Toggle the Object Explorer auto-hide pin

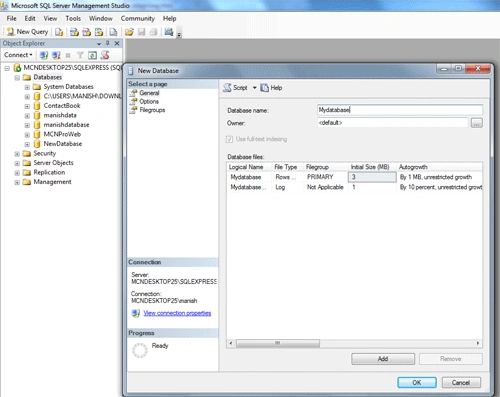pyautogui.click(x=107, y=43)
